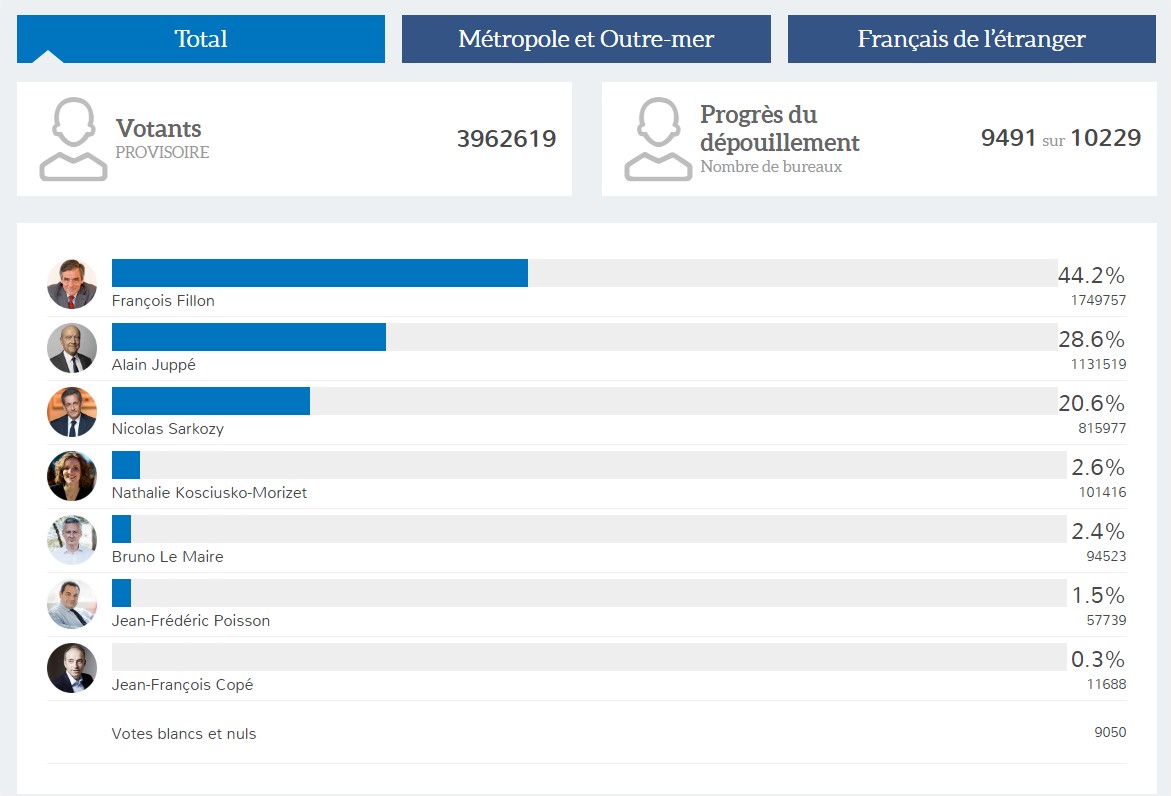Click the blank votes count 9050

click(1111, 733)
